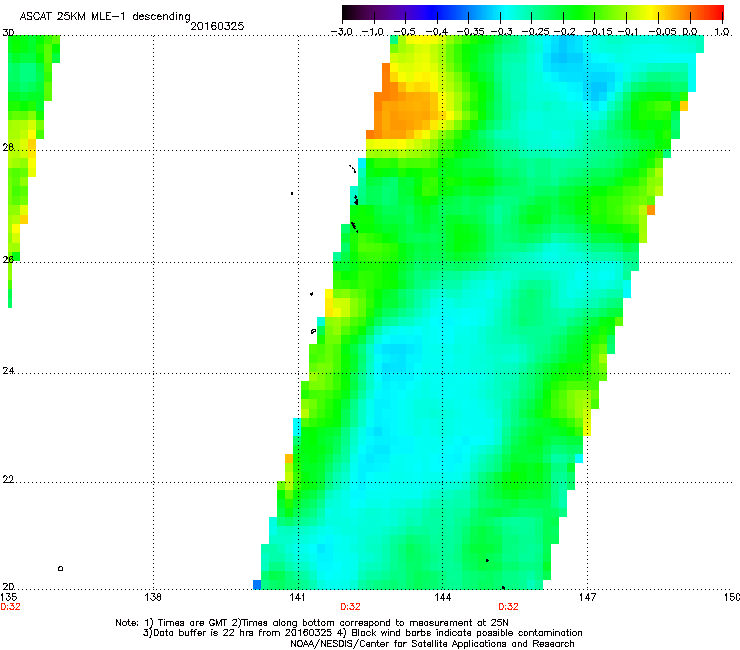Select the -1.0 color scale label
Screen dimensions: 740x650
pyautogui.click(x=373, y=32)
